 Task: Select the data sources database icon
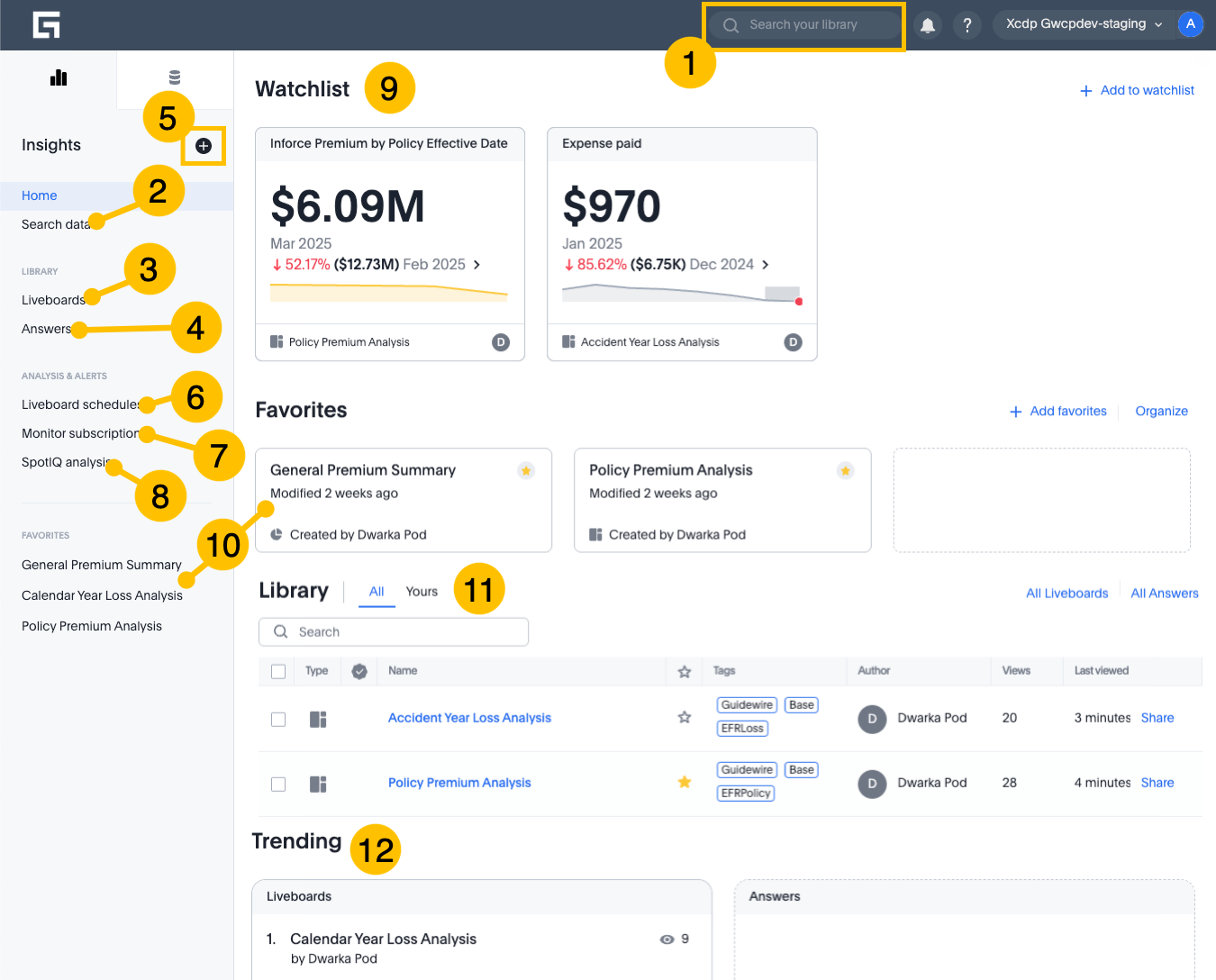(x=174, y=77)
